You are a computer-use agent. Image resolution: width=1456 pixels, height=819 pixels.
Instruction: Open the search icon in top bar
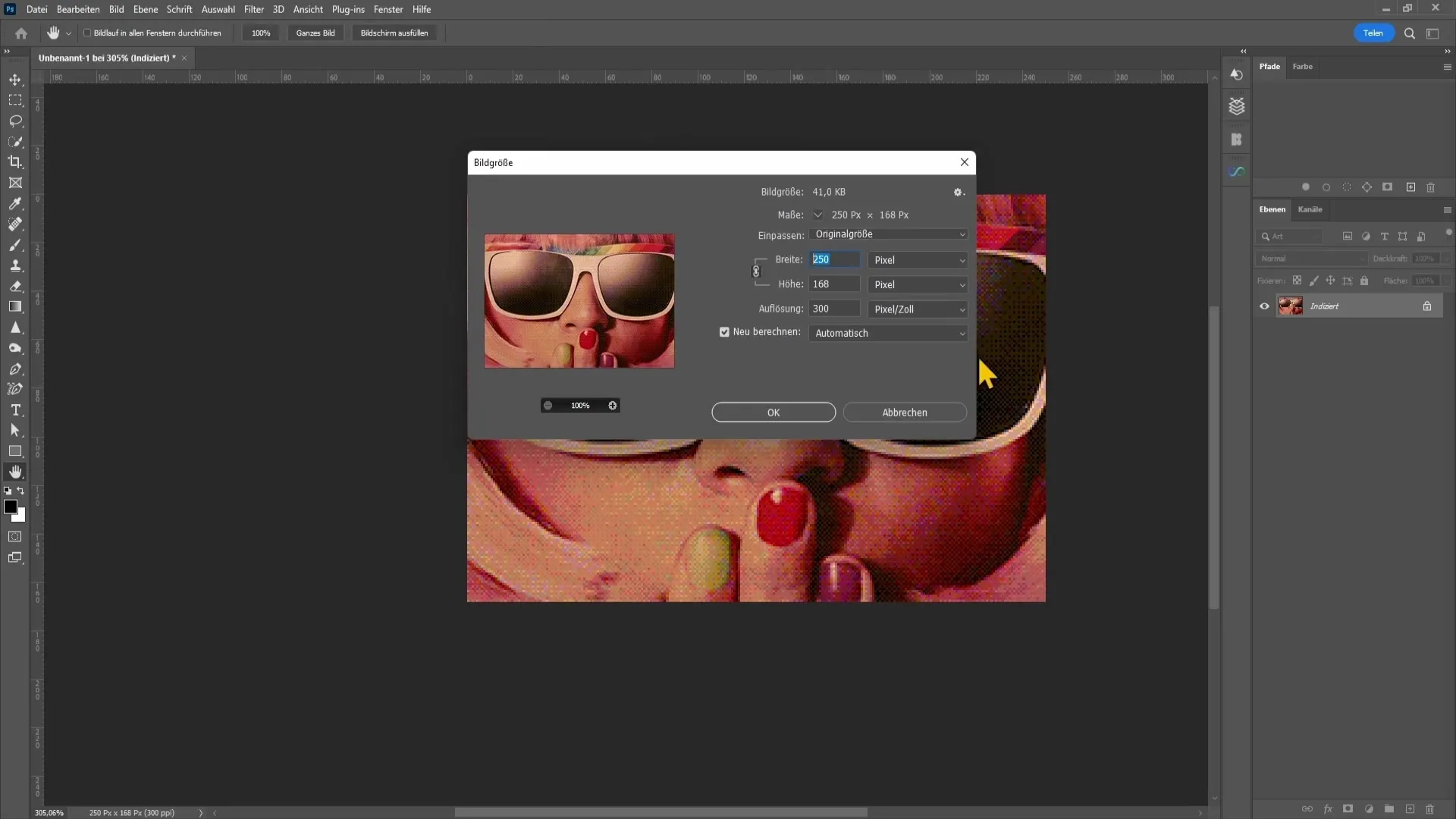tap(1410, 33)
